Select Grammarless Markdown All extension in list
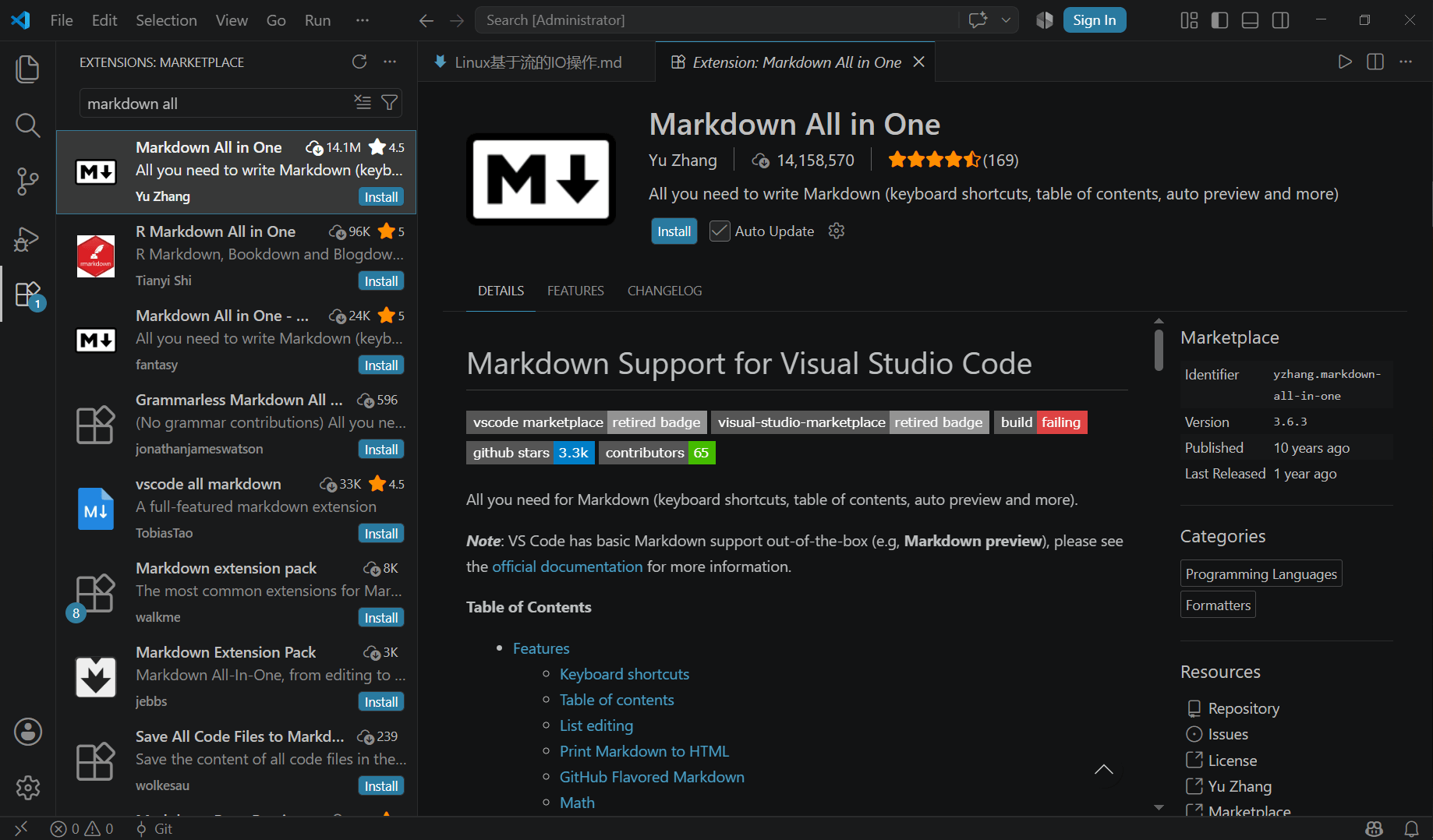 [x=236, y=425]
